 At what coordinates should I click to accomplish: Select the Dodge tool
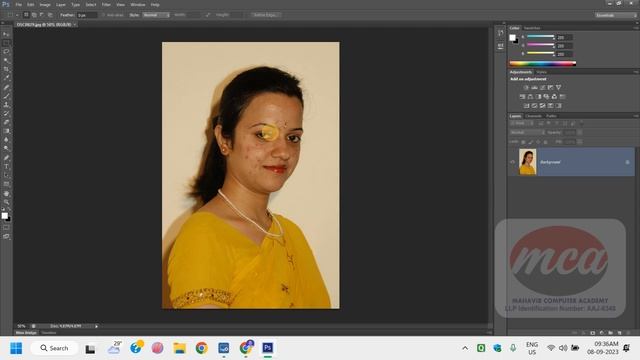[x=6, y=149]
